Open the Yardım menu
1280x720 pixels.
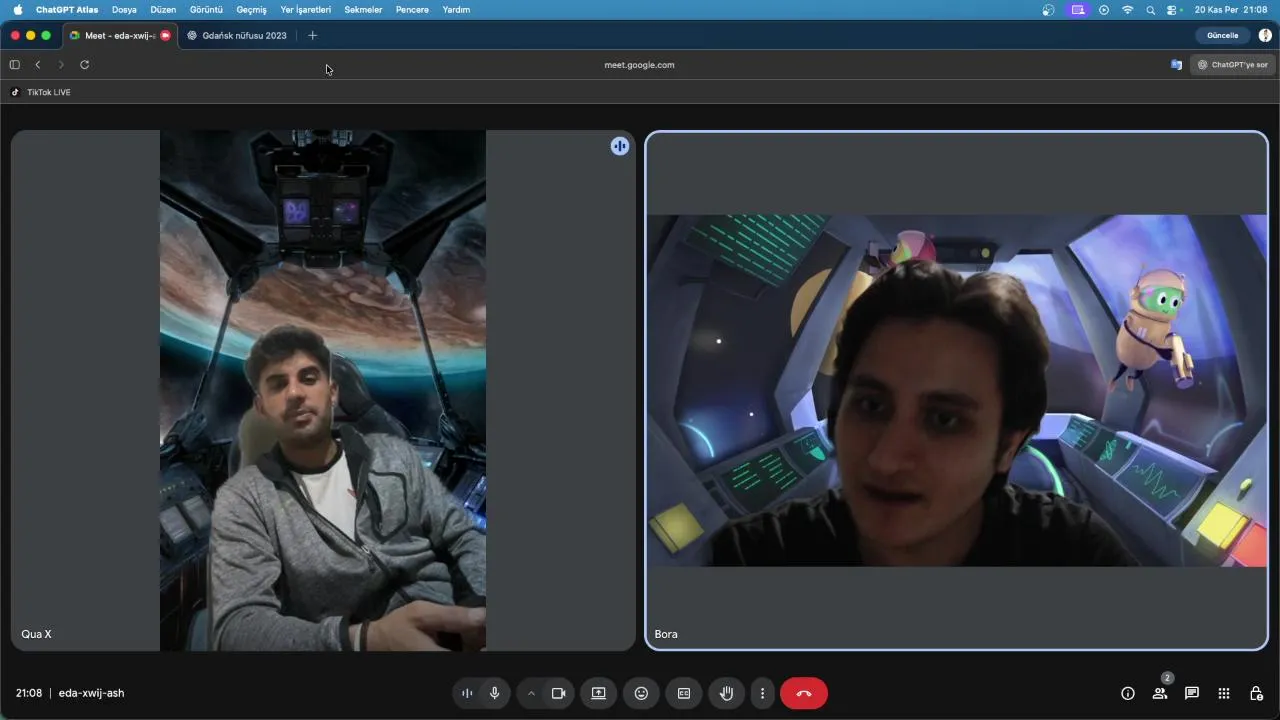456,10
